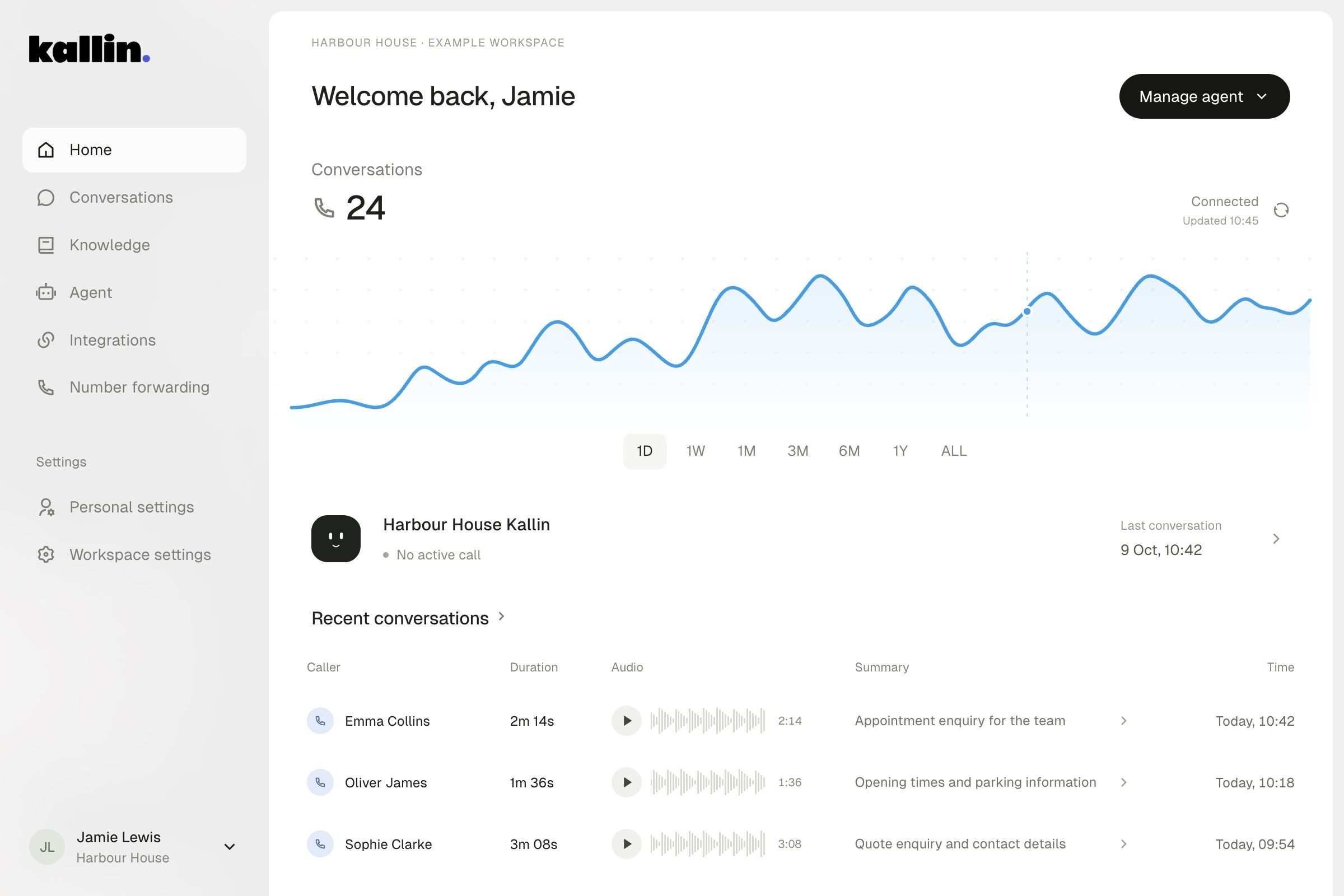Switch chart to 3M range

pyautogui.click(x=797, y=451)
